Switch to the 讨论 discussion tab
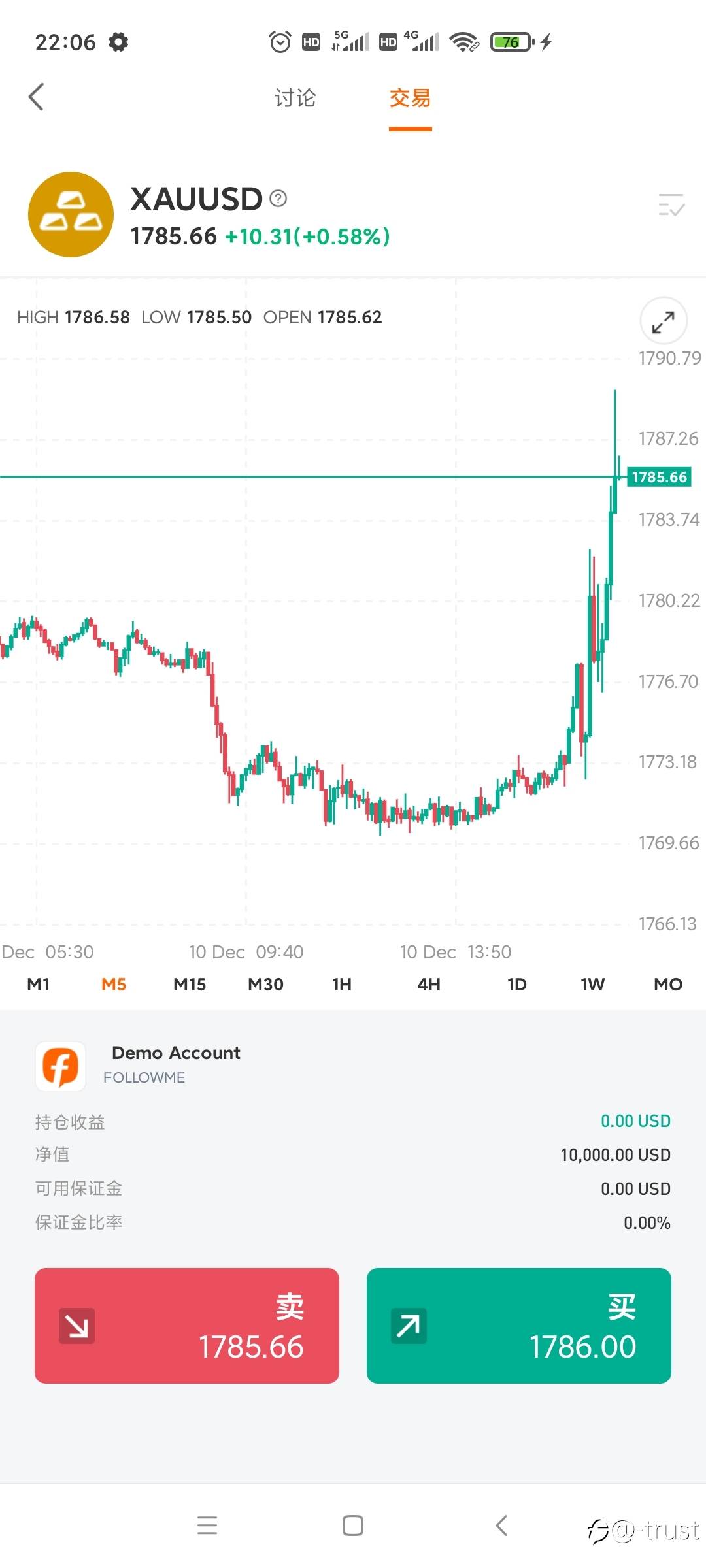Image resolution: width=706 pixels, height=1568 pixels. coord(295,99)
